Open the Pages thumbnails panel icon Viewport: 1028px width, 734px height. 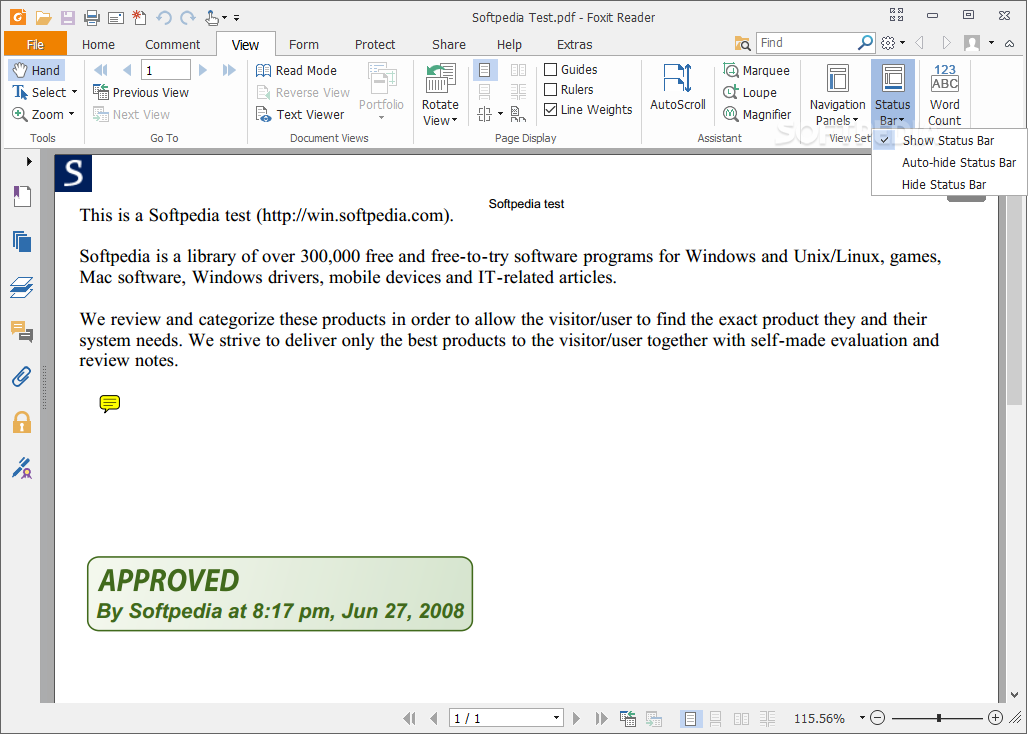pos(22,242)
